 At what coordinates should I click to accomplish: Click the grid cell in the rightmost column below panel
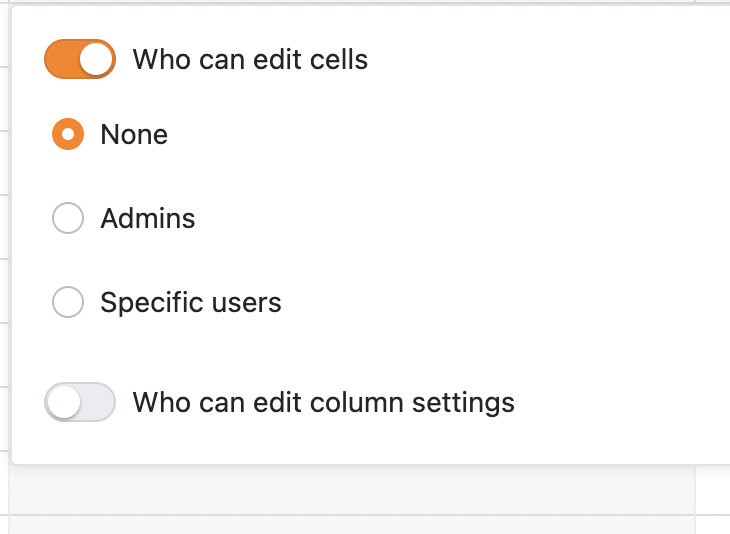pyautogui.click(x=713, y=490)
